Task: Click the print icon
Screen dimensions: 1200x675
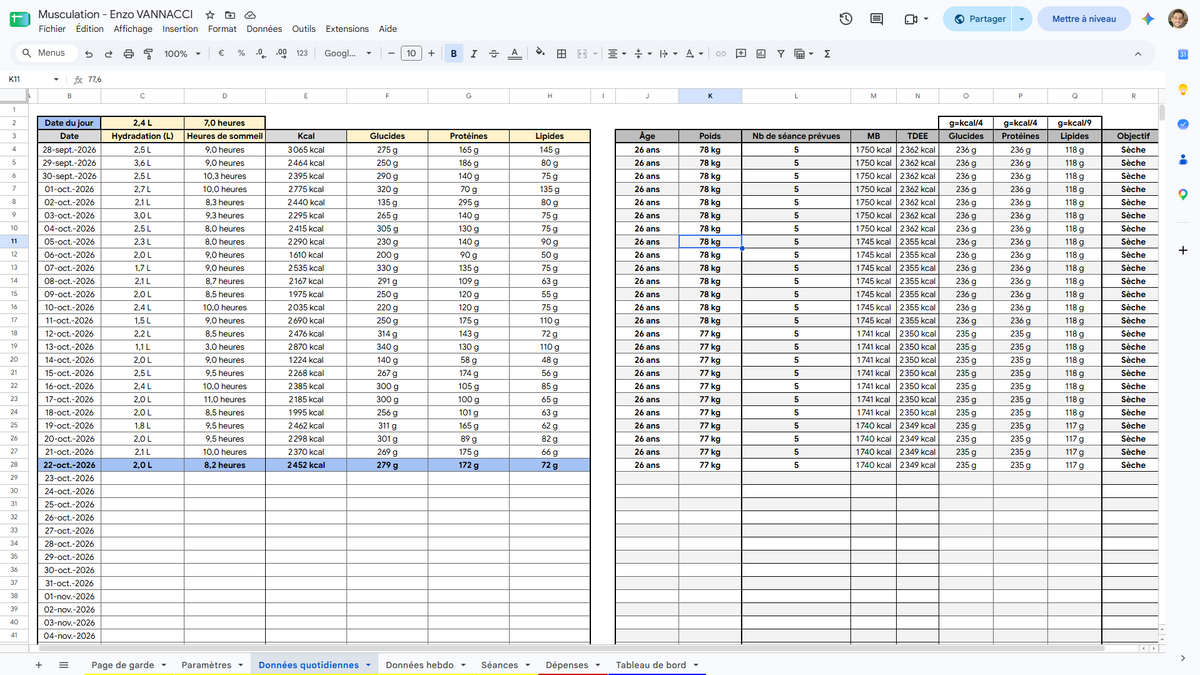Action: [128, 54]
